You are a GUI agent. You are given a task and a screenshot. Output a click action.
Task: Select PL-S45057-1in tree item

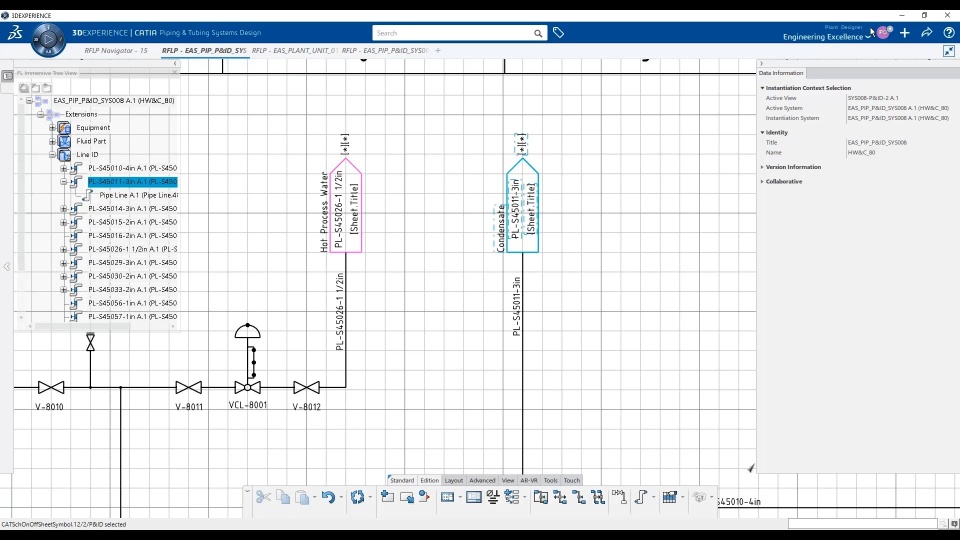(133, 317)
